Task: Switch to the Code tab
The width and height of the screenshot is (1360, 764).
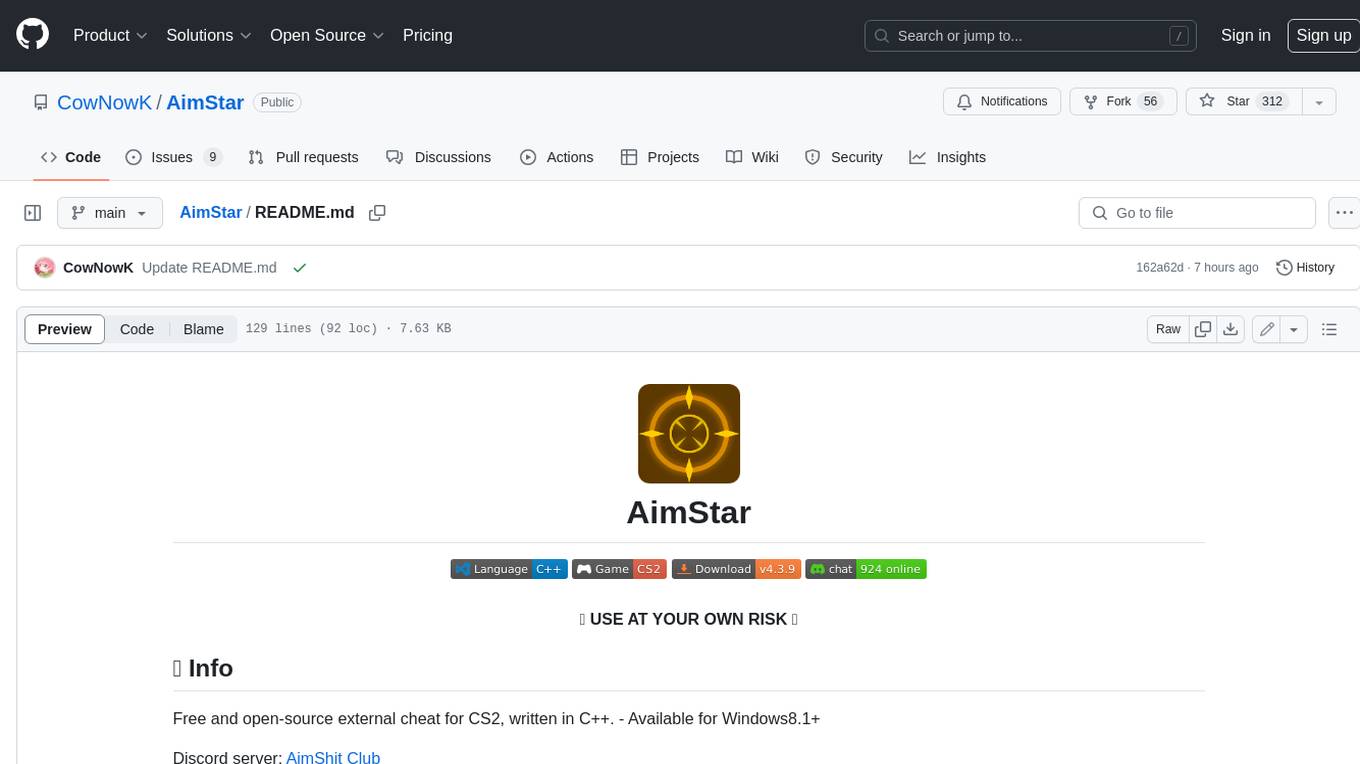Action: tap(71, 157)
